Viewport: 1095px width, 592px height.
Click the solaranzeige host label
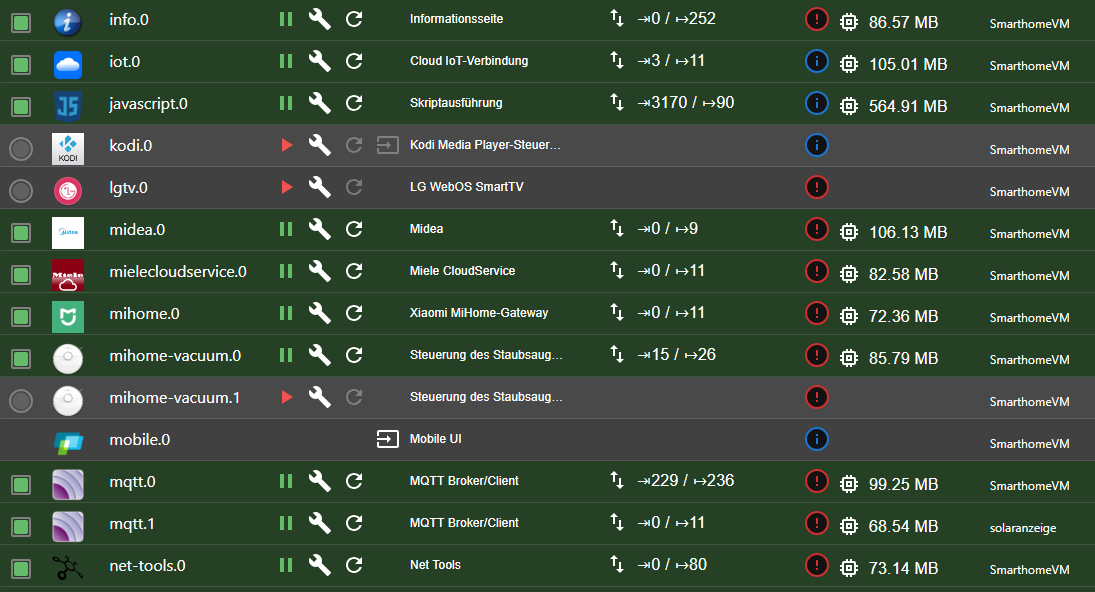coord(1022,527)
